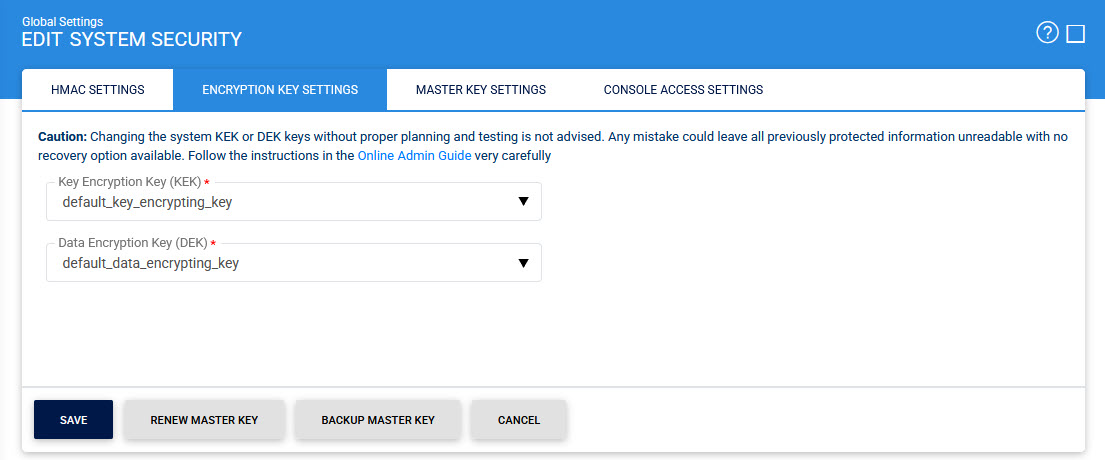This screenshot has height=460, width=1105.
Task: Cancel editing system security
Action: click(x=519, y=420)
